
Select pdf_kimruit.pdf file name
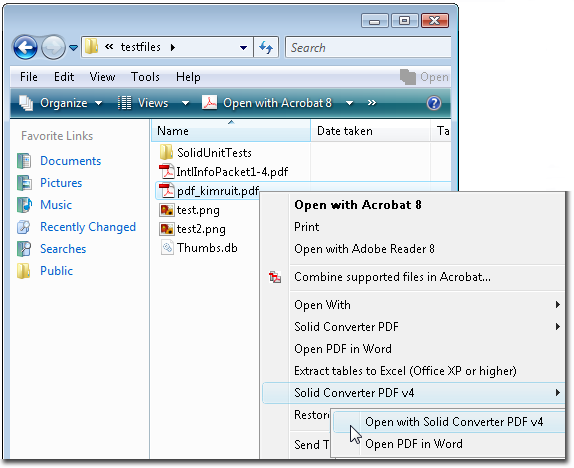(218, 191)
